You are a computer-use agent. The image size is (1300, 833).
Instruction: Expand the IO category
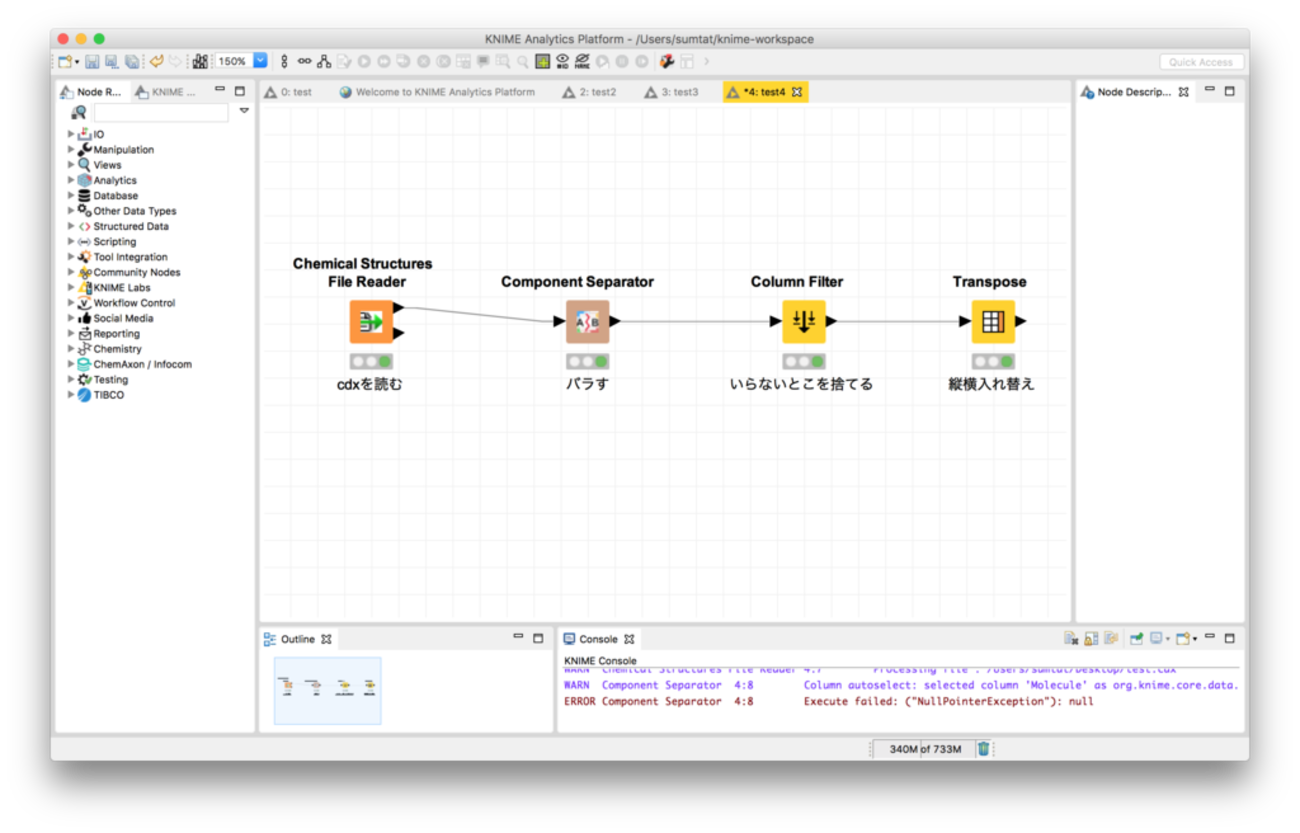click(71, 134)
